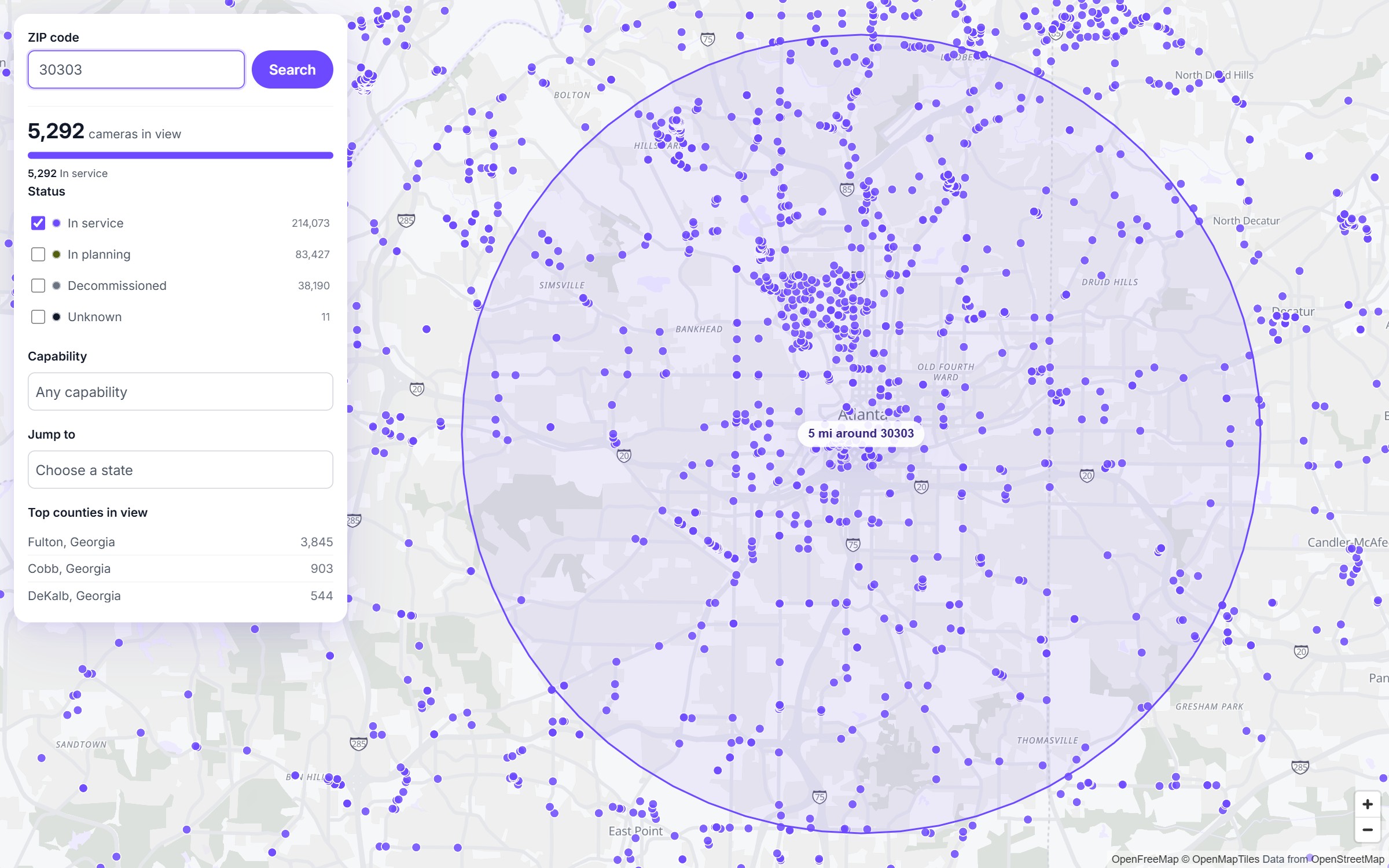Zoom out with the minus map control

pyautogui.click(x=1367, y=830)
